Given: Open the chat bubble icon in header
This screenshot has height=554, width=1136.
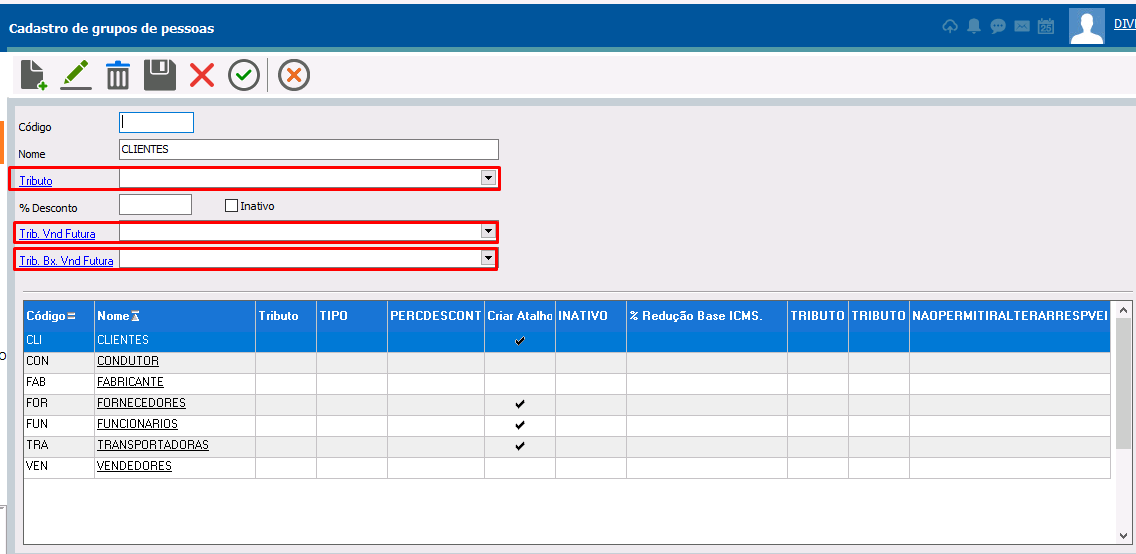Looking at the screenshot, I should pos(998,27).
